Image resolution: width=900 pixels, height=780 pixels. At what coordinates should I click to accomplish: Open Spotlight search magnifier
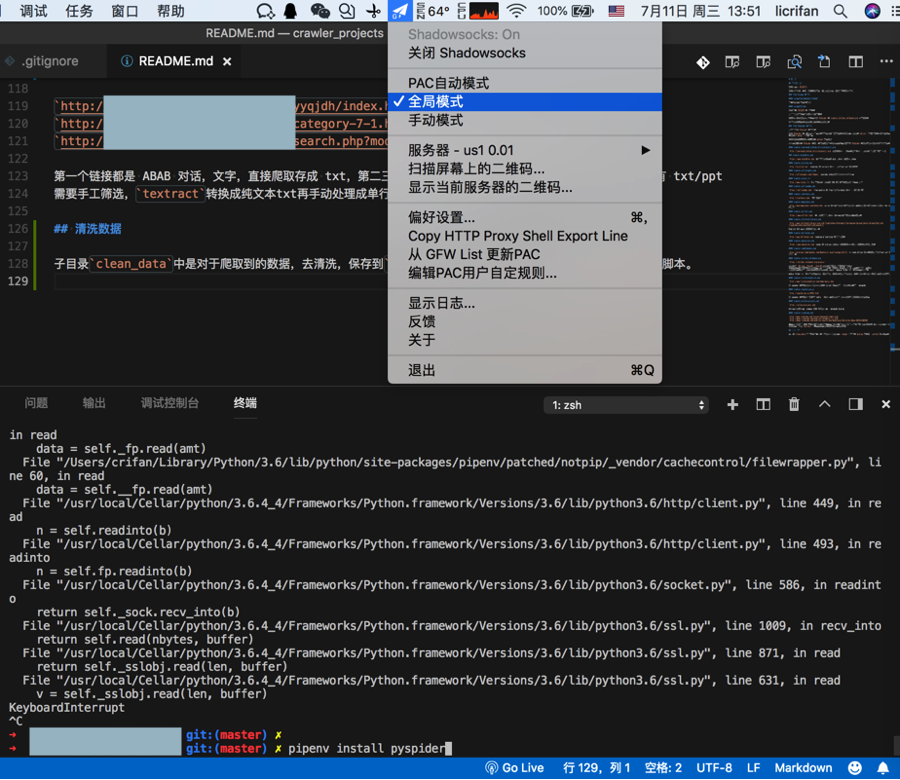coord(840,11)
